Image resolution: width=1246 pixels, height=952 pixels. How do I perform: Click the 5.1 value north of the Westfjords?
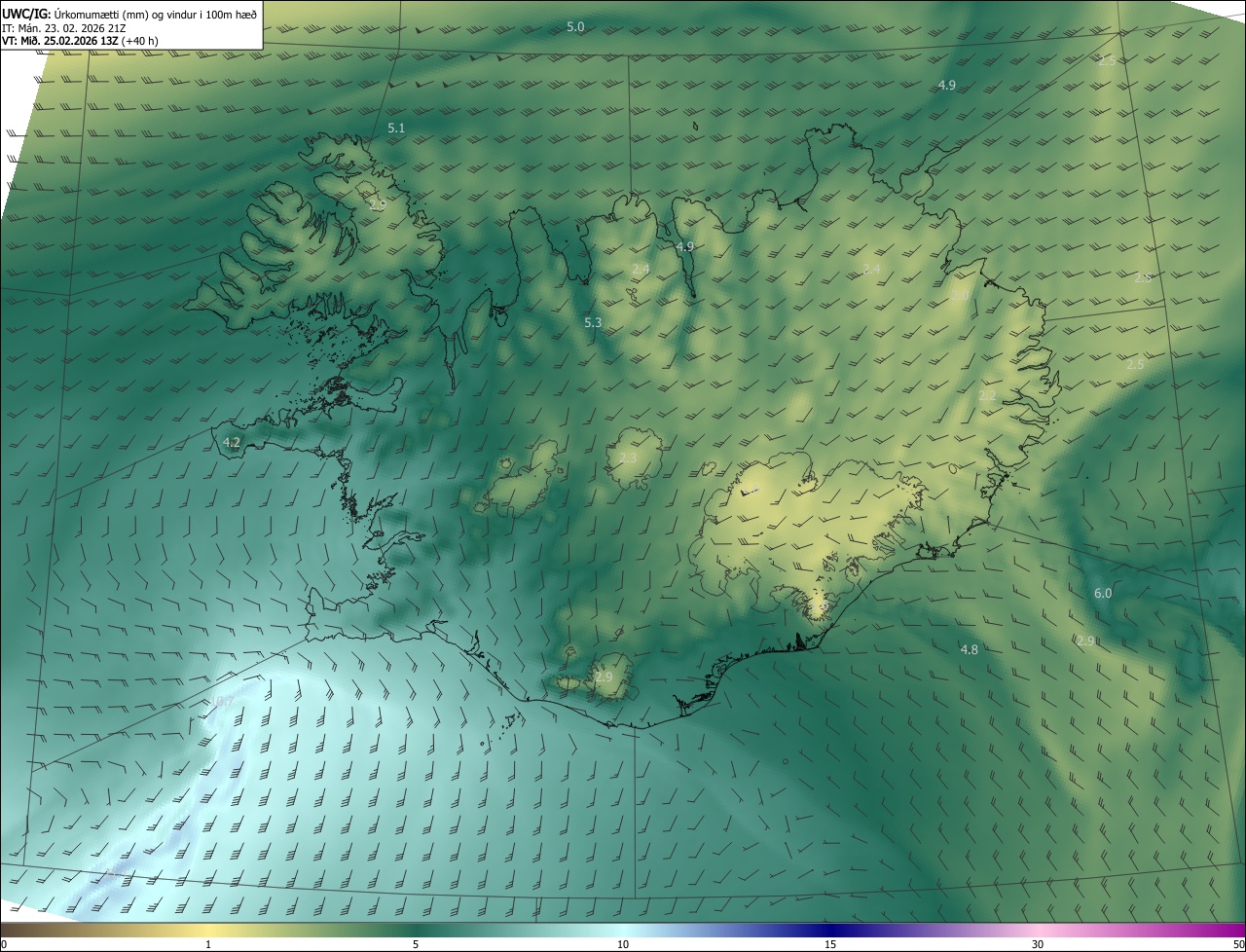[396, 128]
